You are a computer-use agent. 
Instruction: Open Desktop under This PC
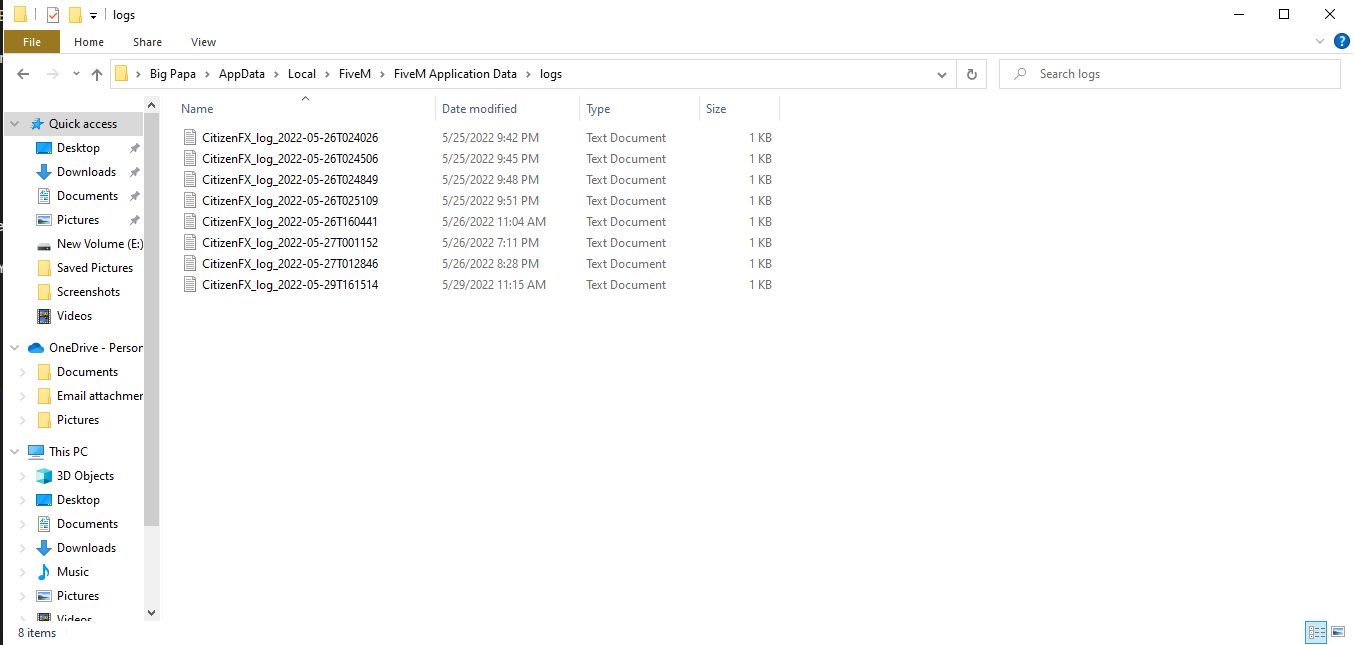click(78, 500)
